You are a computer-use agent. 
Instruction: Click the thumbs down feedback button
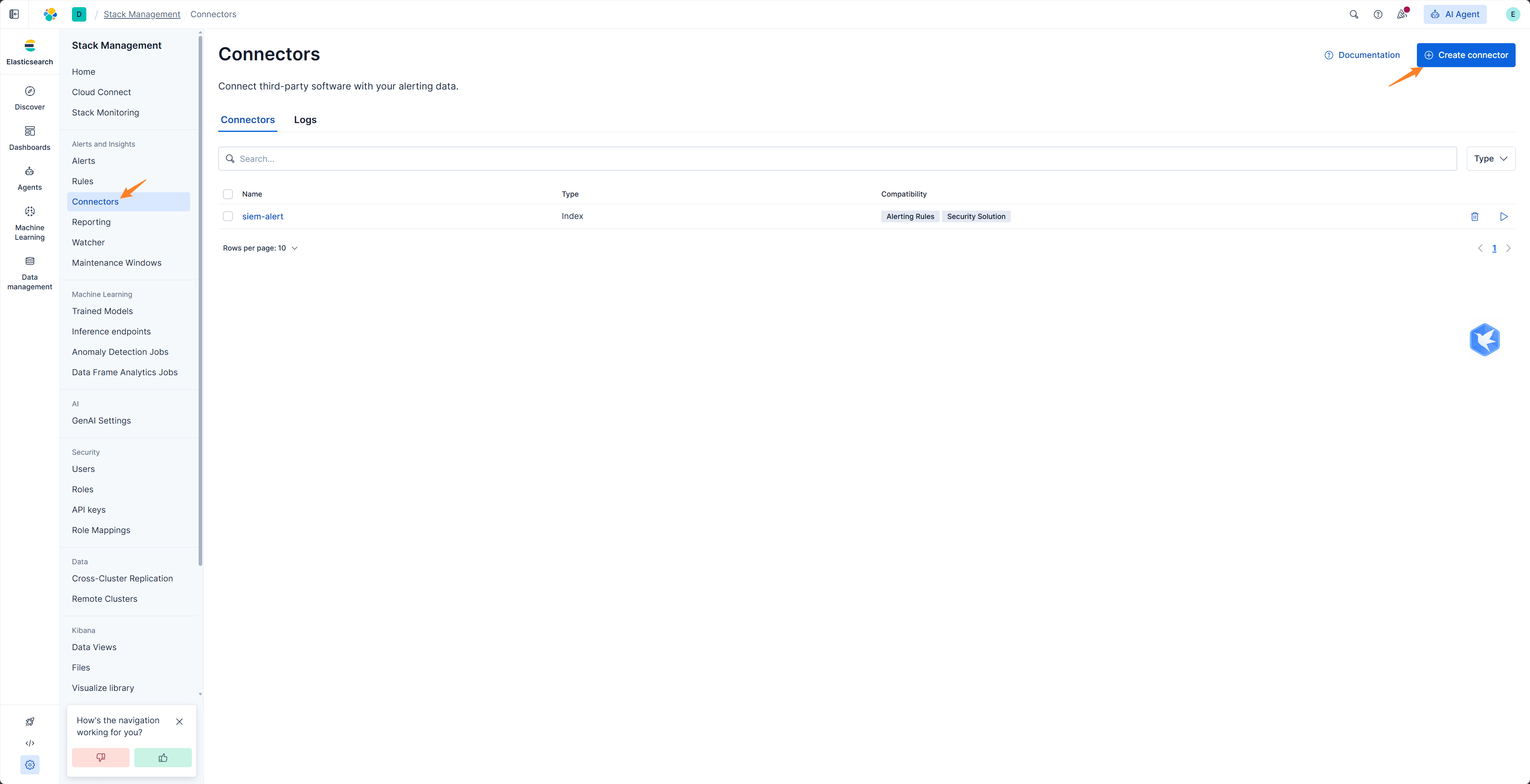pyautogui.click(x=100, y=757)
